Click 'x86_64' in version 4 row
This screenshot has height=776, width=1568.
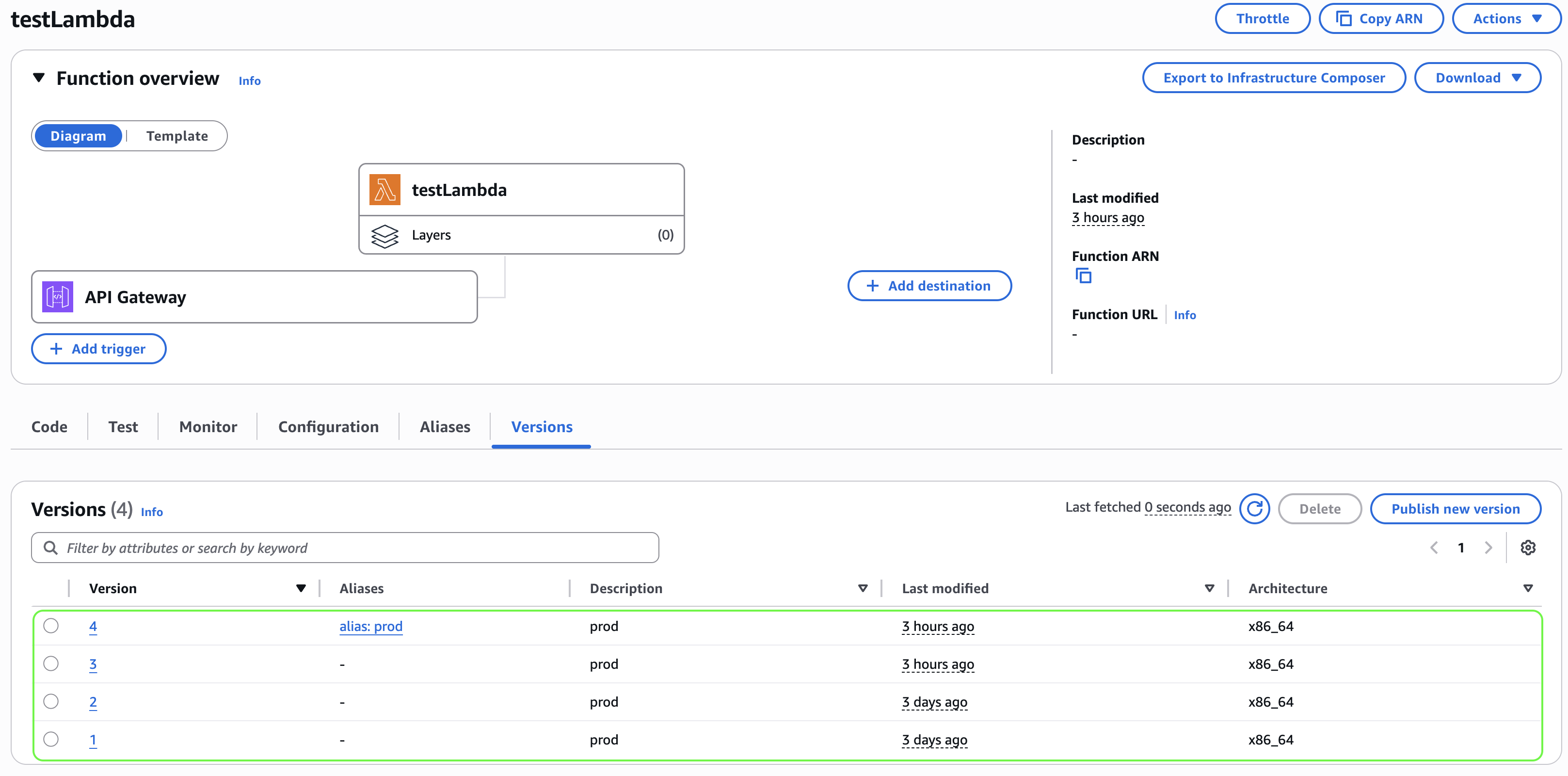pos(1271,626)
